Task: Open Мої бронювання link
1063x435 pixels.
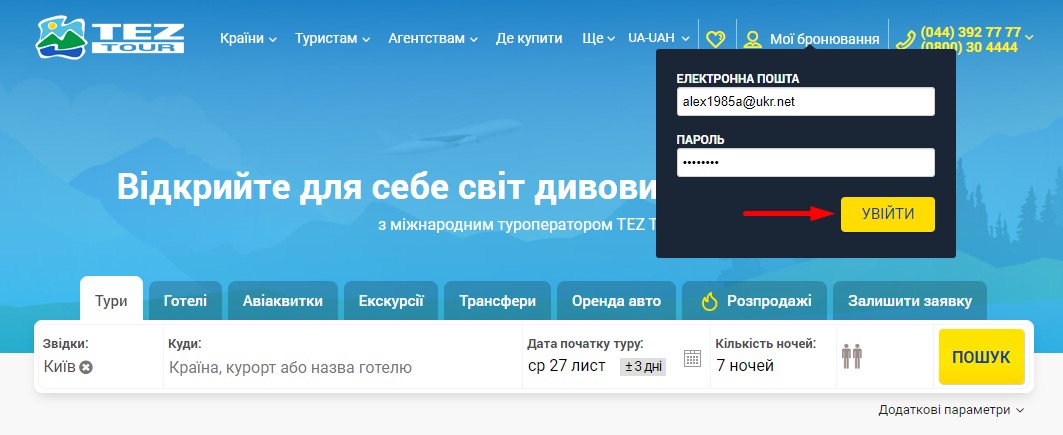Action: pyautogui.click(x=824, y=39)
